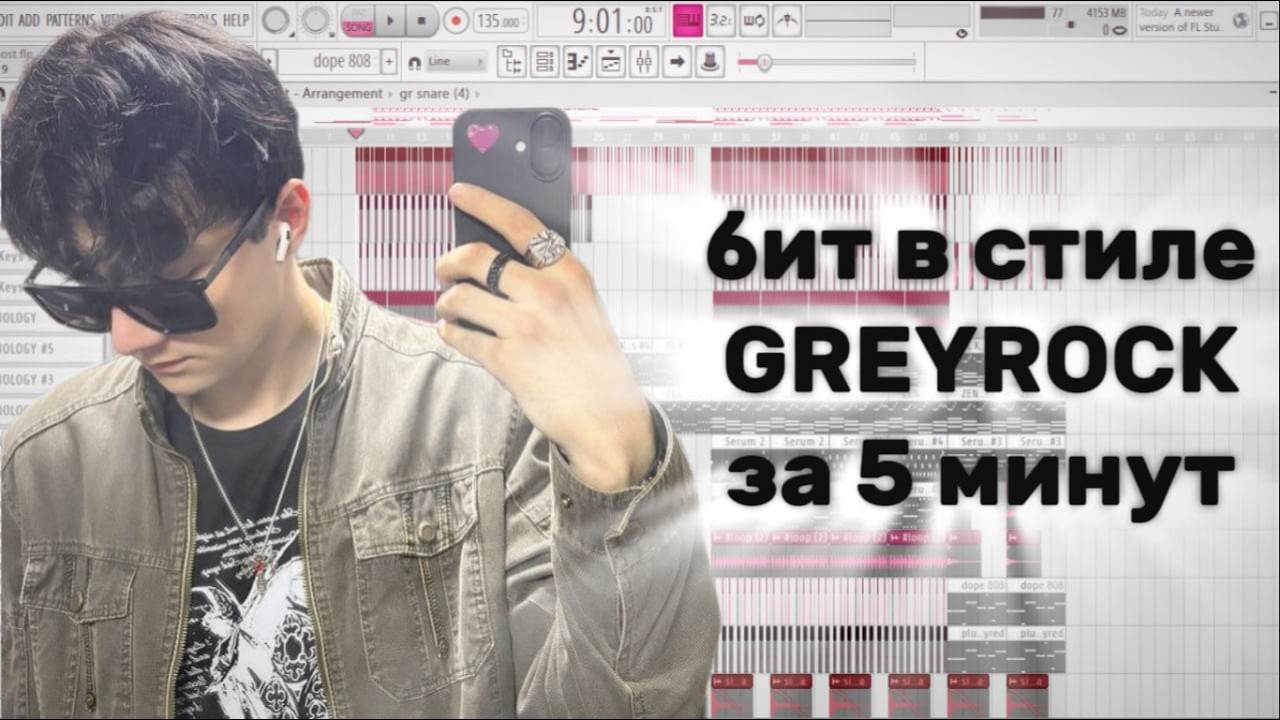Viewport: 1280px width, 720px height.
Task: Click the gr snare (4) breadcrumb
Action: 434,93
